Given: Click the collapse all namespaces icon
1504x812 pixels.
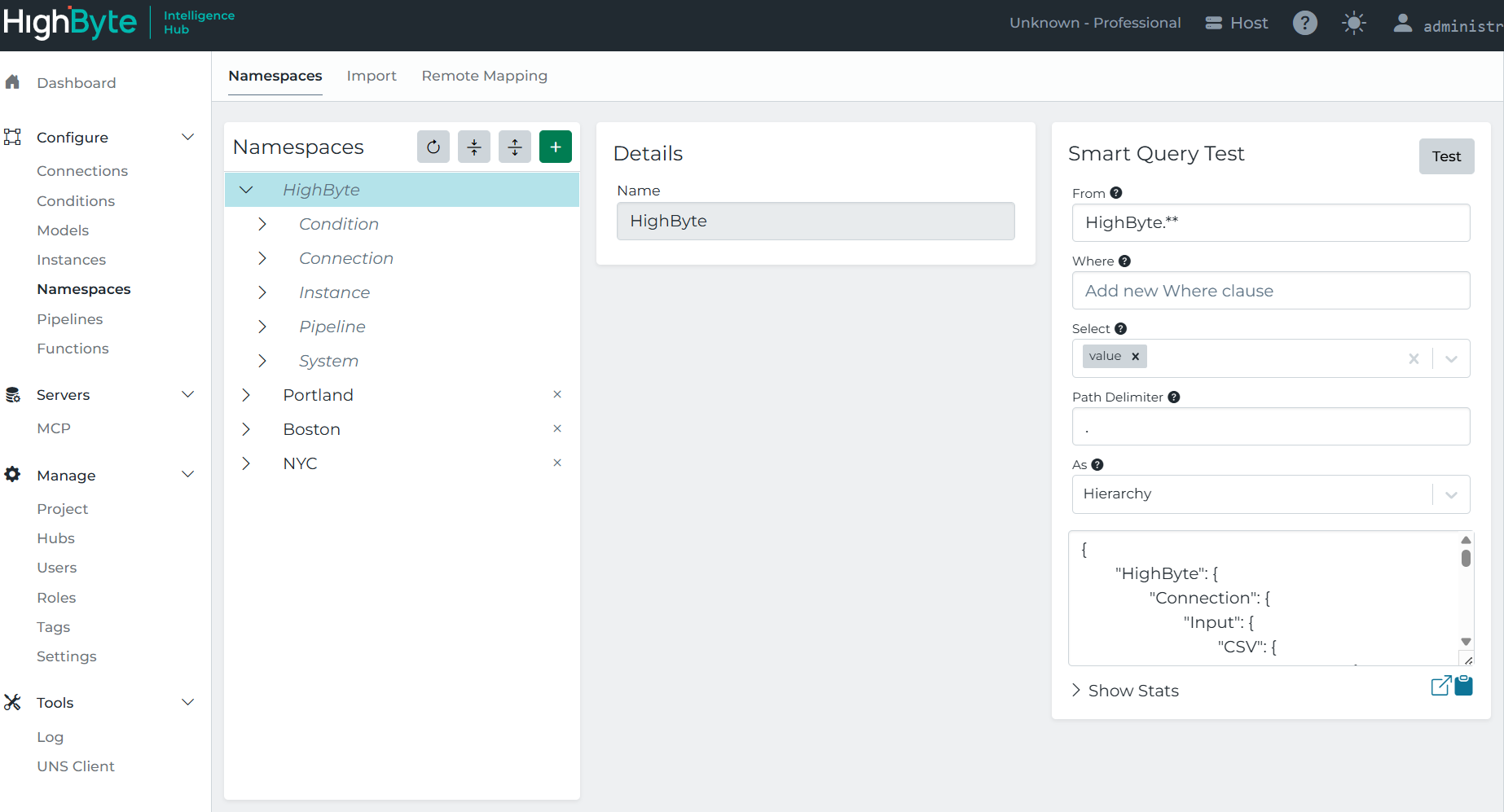Looking at the screenshot, I should point(473,147).
